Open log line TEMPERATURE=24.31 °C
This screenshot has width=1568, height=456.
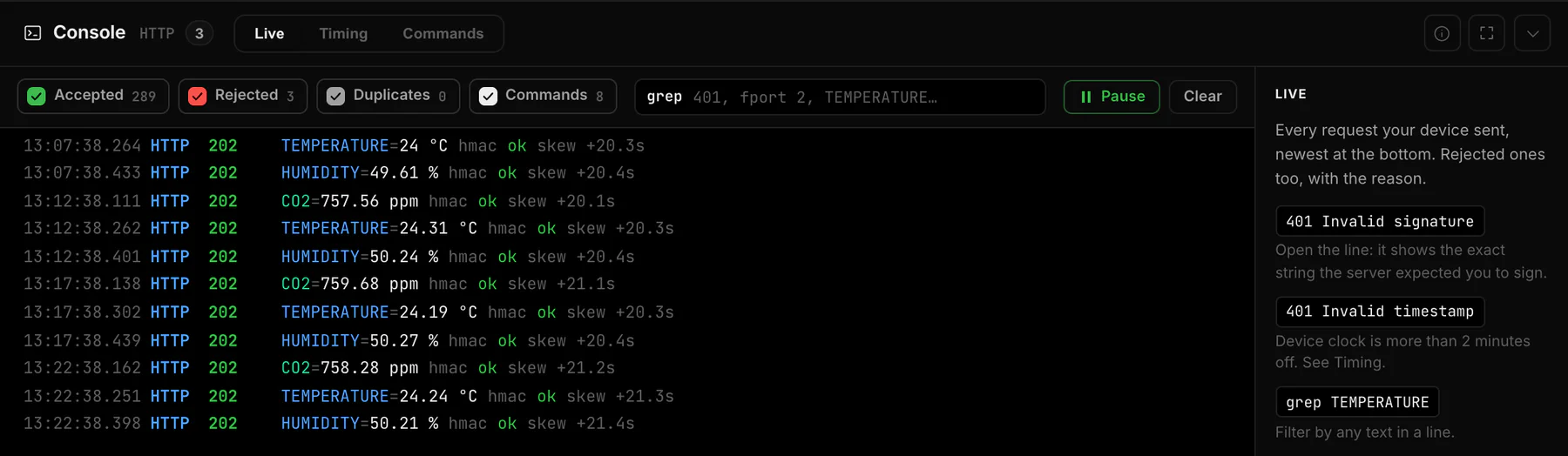pos(627,228)
